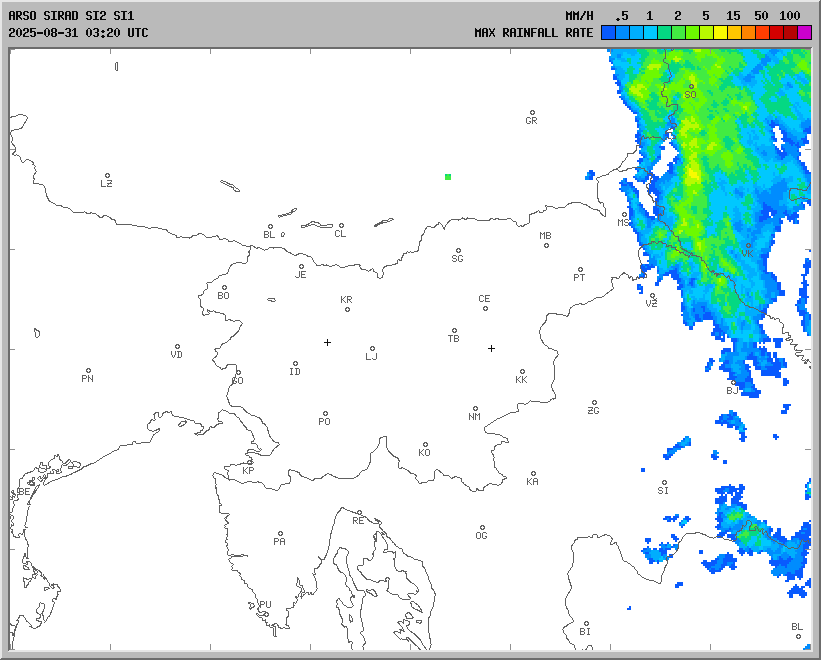Select the ZG city marker circle
The height and width of the screenshot is (660, 821).
[x=594, y=403]
